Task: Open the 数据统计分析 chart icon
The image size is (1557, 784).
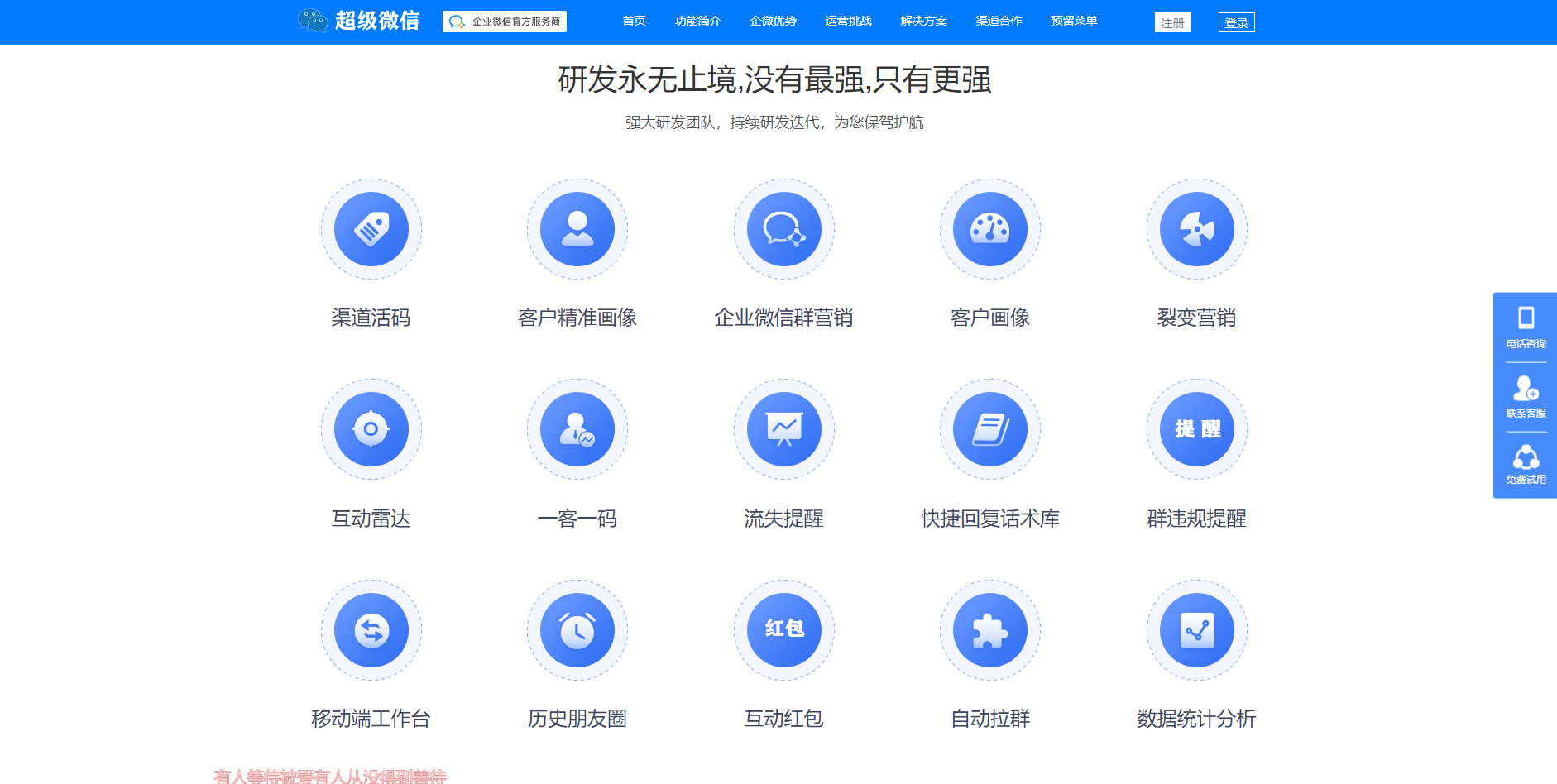Action: pyautogui.click(x=1196, y=630)
